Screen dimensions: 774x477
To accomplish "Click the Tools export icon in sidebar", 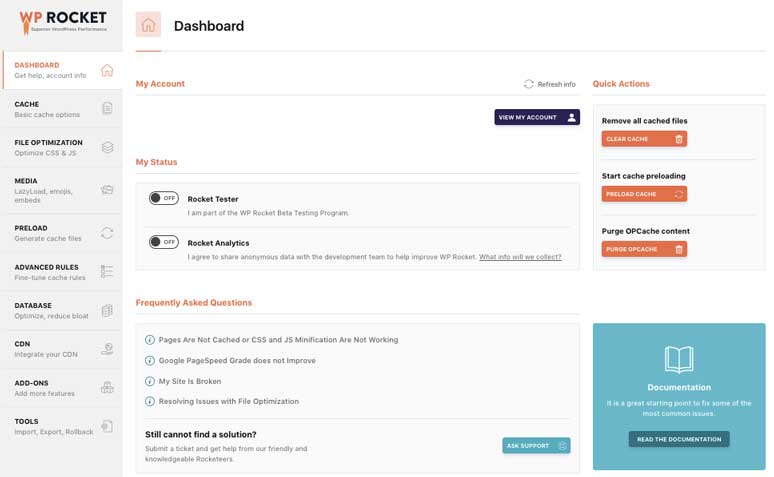I will tap(107, 426).
